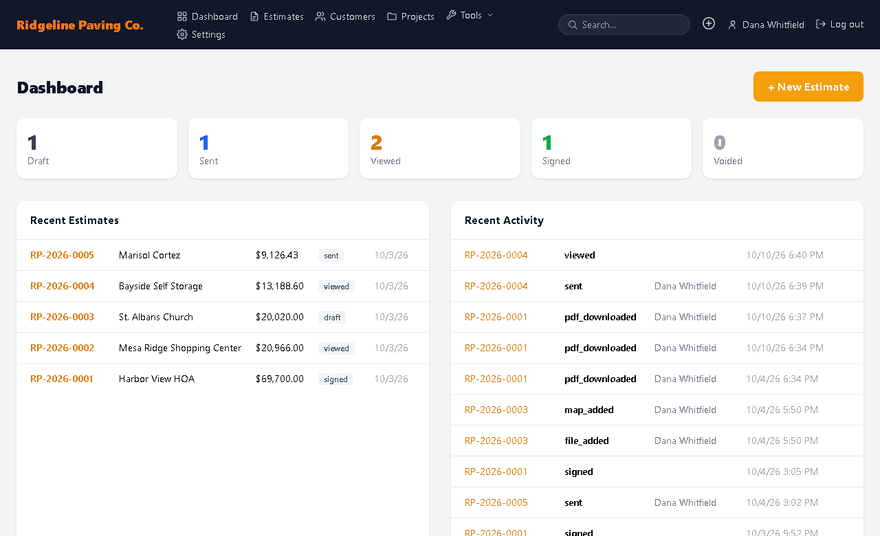Click the log out arrow icon

click(821, 24)
